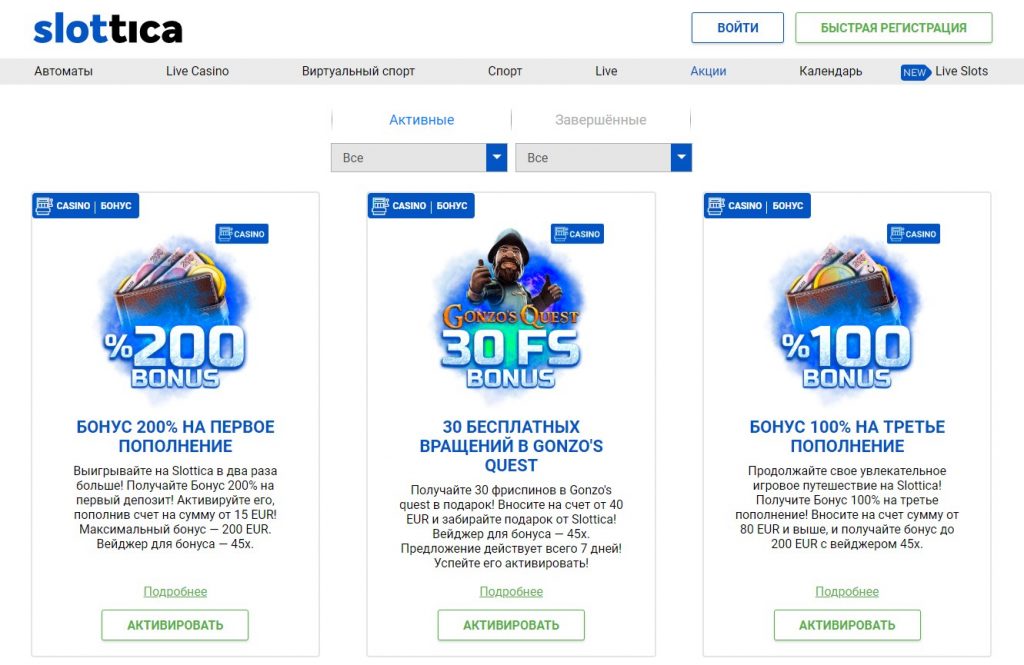Expand the left Все filter dropdown
This screenshot has height=665, width=1024.
[x=420, y=158]
